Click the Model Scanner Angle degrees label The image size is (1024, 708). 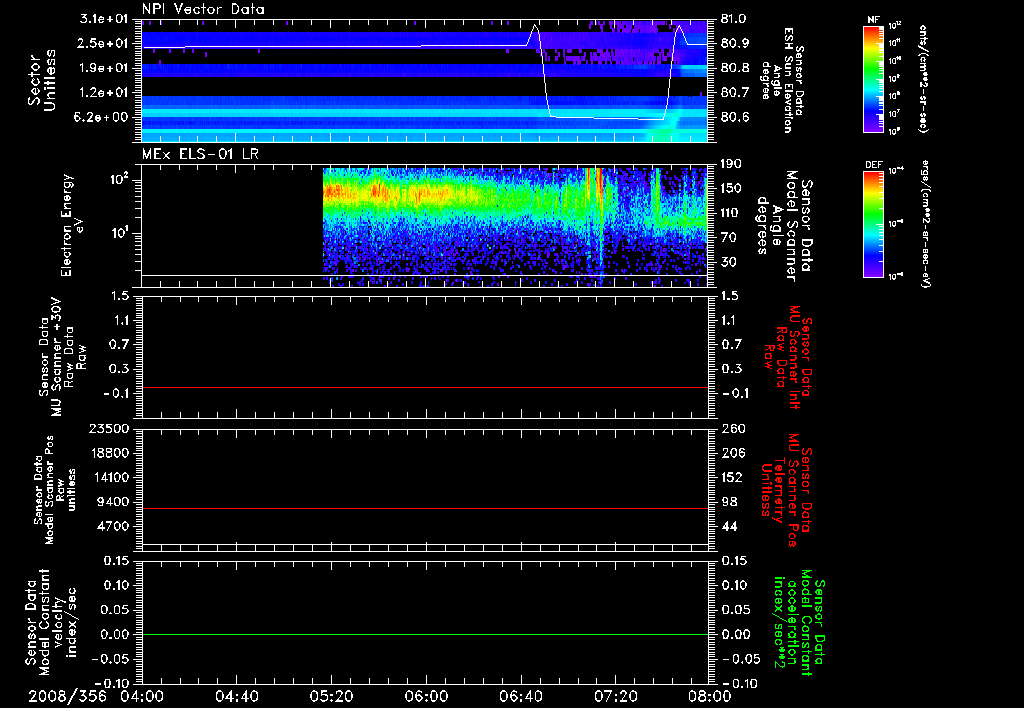[784, 225]
